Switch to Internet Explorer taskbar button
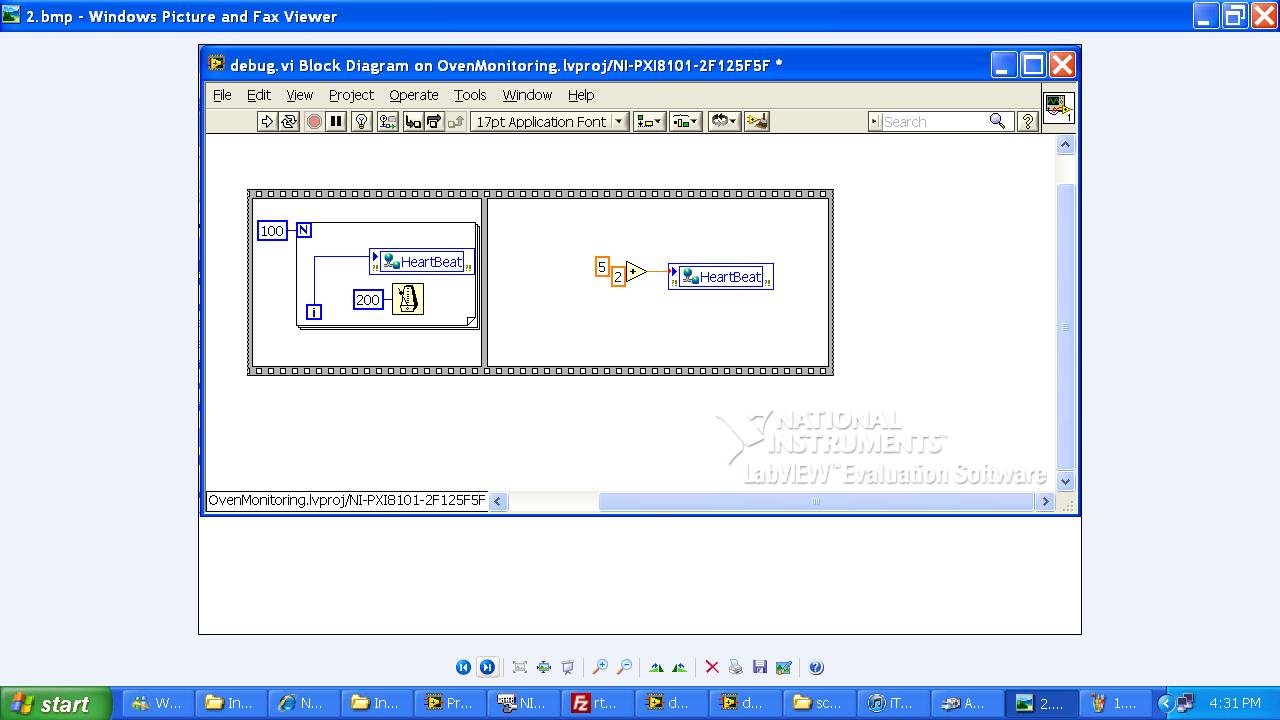This screenshot has height=720, width=1280. coord(303,703)
